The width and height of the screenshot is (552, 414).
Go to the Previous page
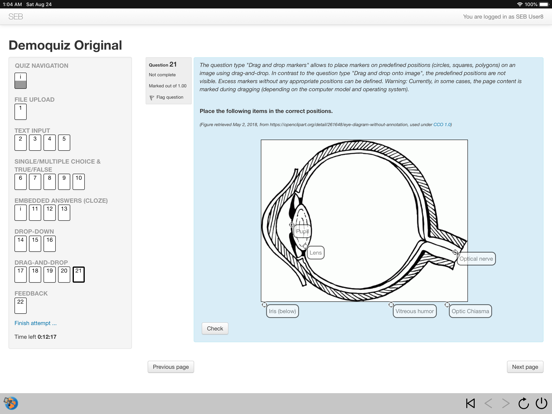pos(171,367)
